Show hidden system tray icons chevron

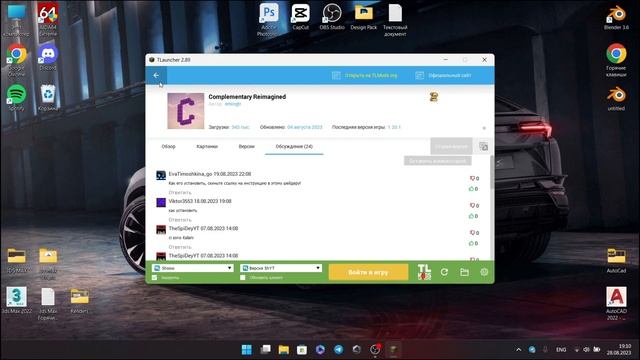518,350
